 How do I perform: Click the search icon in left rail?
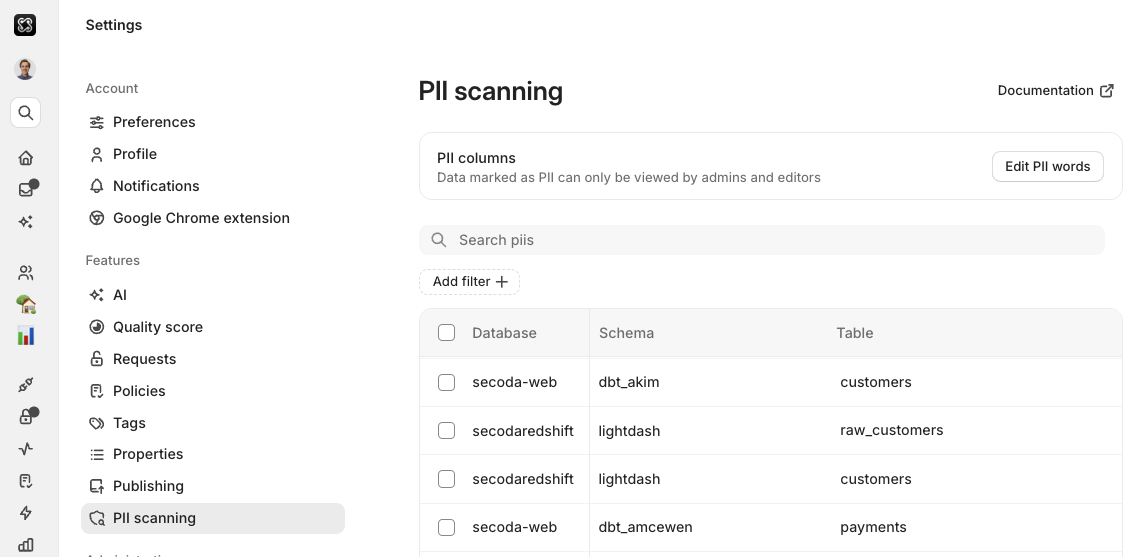(26, 113)
